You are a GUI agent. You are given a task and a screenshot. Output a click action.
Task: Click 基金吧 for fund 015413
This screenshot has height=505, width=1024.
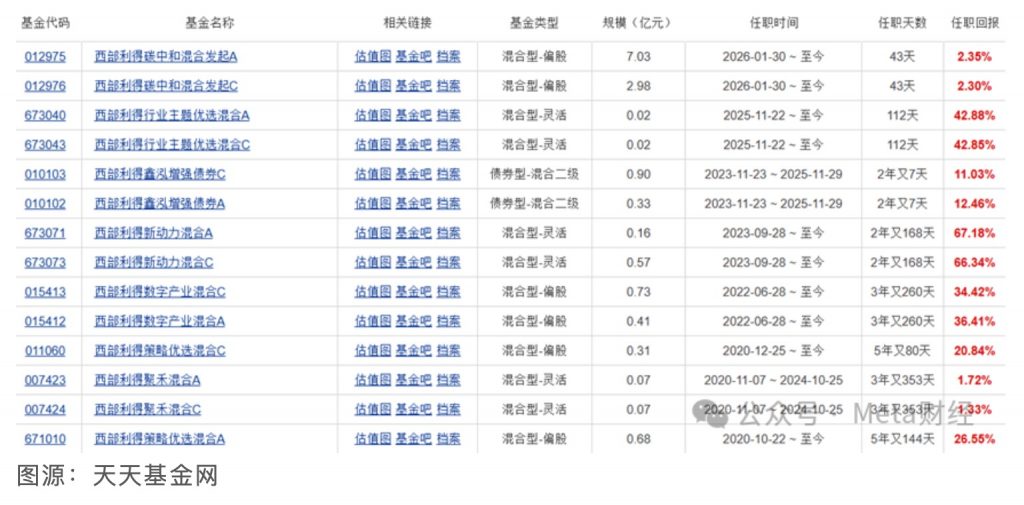413,292
